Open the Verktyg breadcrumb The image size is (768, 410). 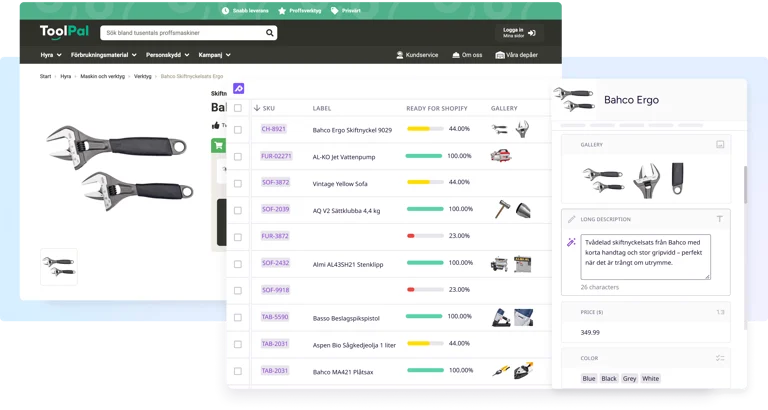pos(143,76)
